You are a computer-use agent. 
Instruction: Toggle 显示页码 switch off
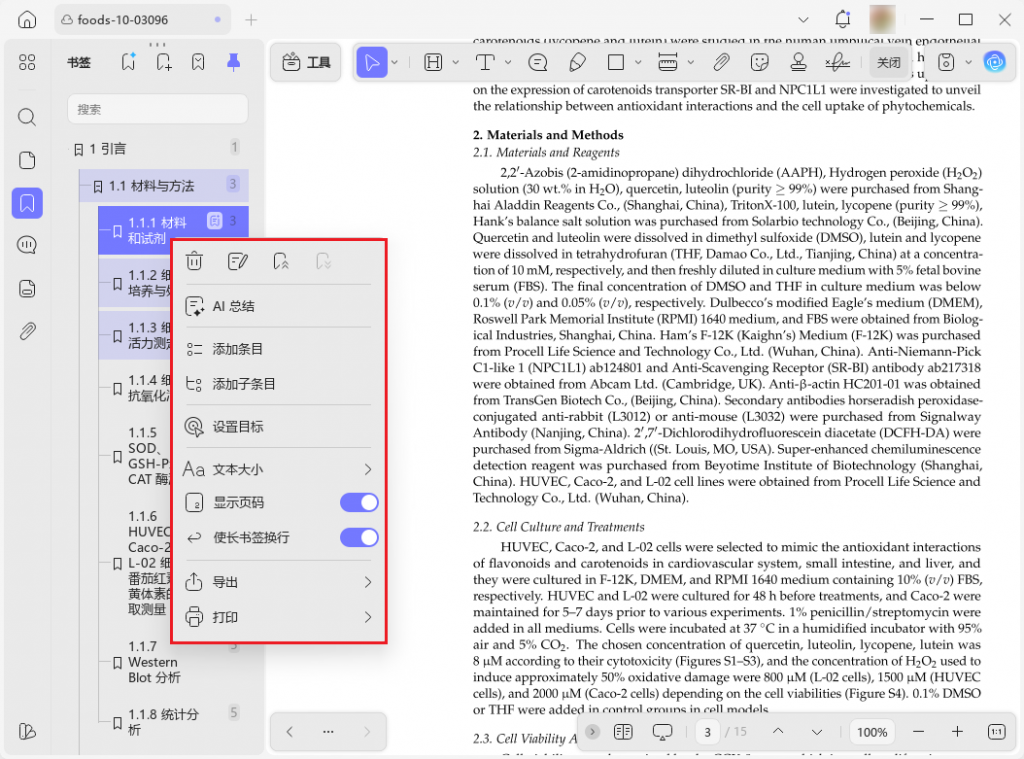tap(359, 502)
